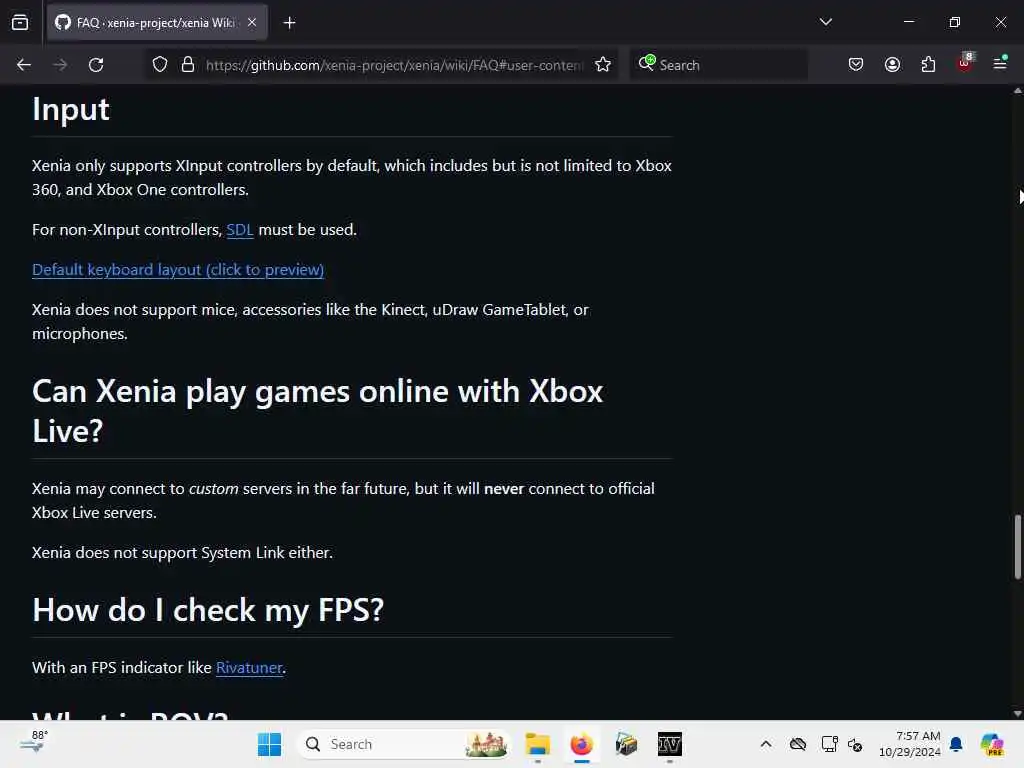
Task: Close the FAQ xenia wiki tab
Action: click(252, 22)
